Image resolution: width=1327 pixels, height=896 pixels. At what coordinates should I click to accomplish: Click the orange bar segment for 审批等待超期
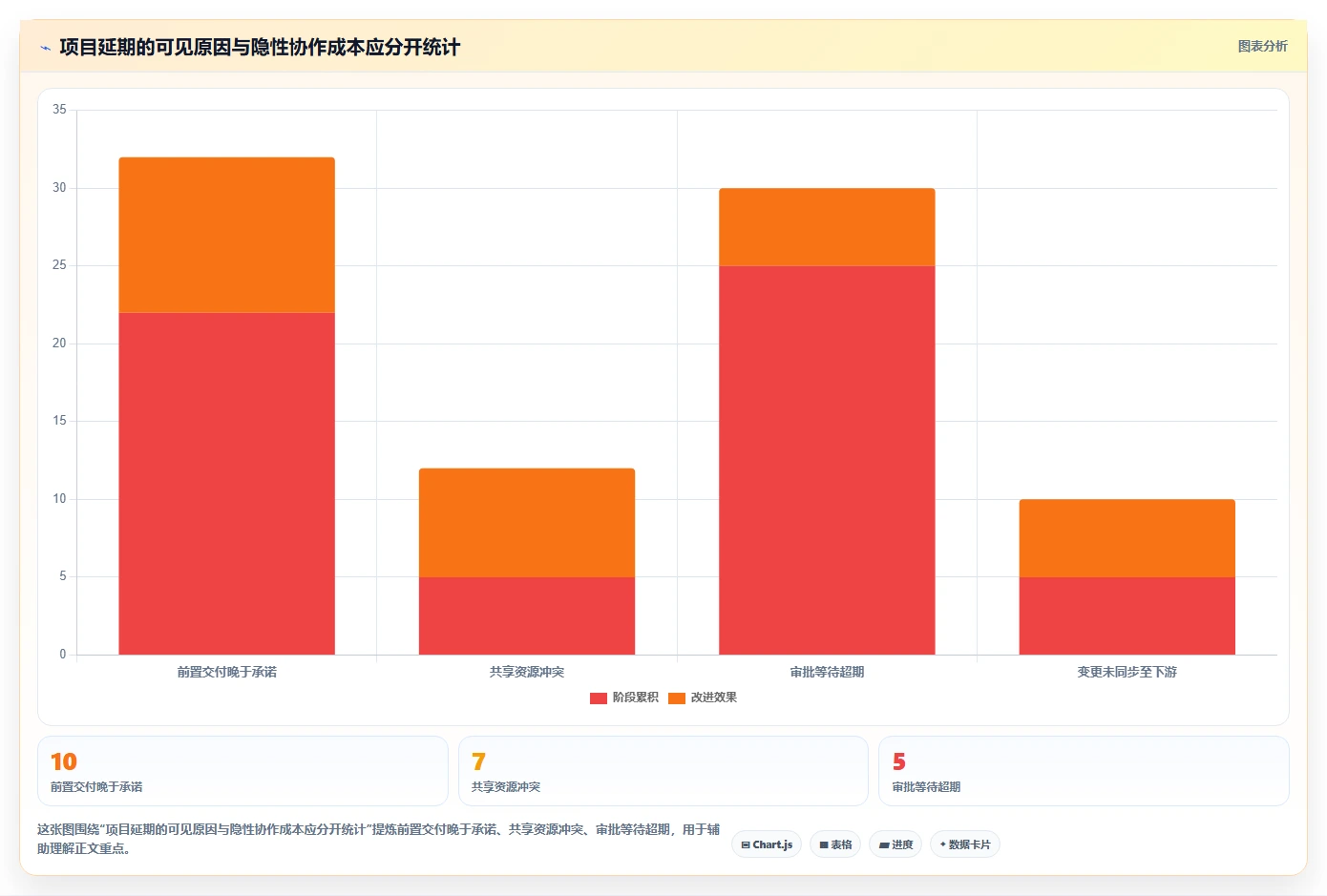click(827, 227)
